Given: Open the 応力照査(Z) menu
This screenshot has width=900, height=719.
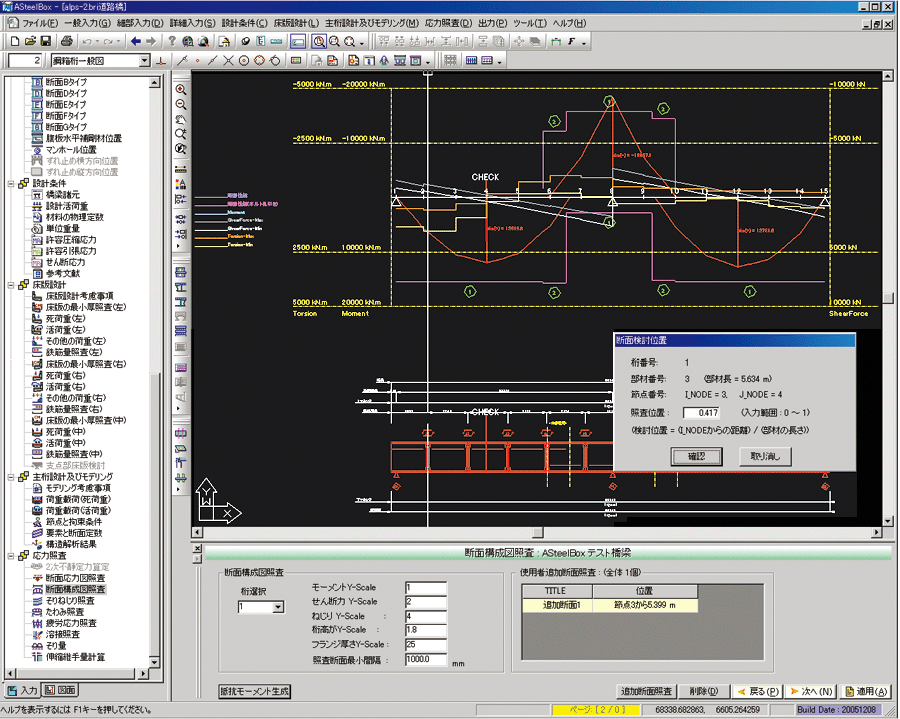Looking at the screenshot, I should 448,22.
